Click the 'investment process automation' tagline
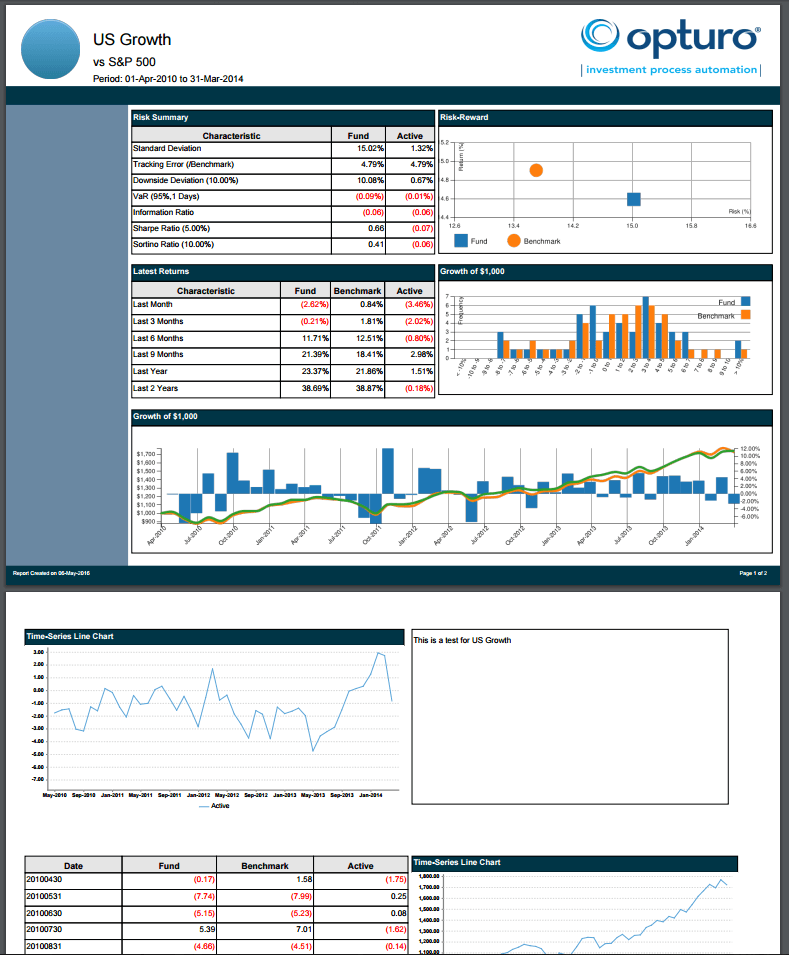The width and height of the screenshot is (789, 955). 670,70
